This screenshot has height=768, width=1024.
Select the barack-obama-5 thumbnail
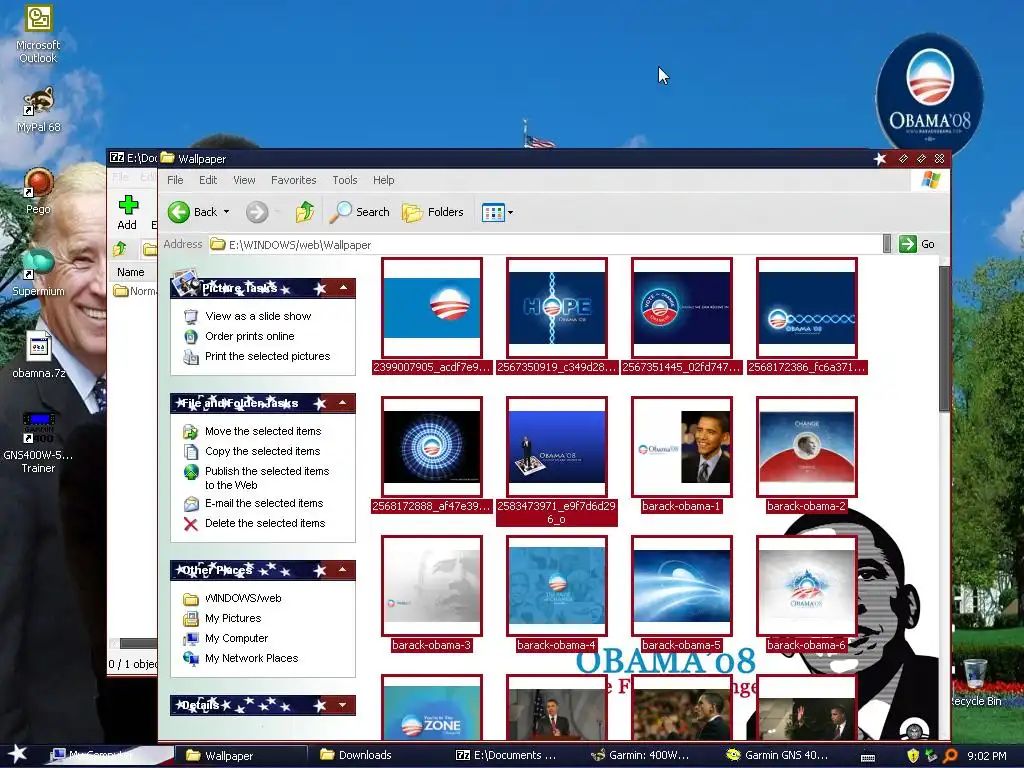pyautogui.click(x=682, y=586)
